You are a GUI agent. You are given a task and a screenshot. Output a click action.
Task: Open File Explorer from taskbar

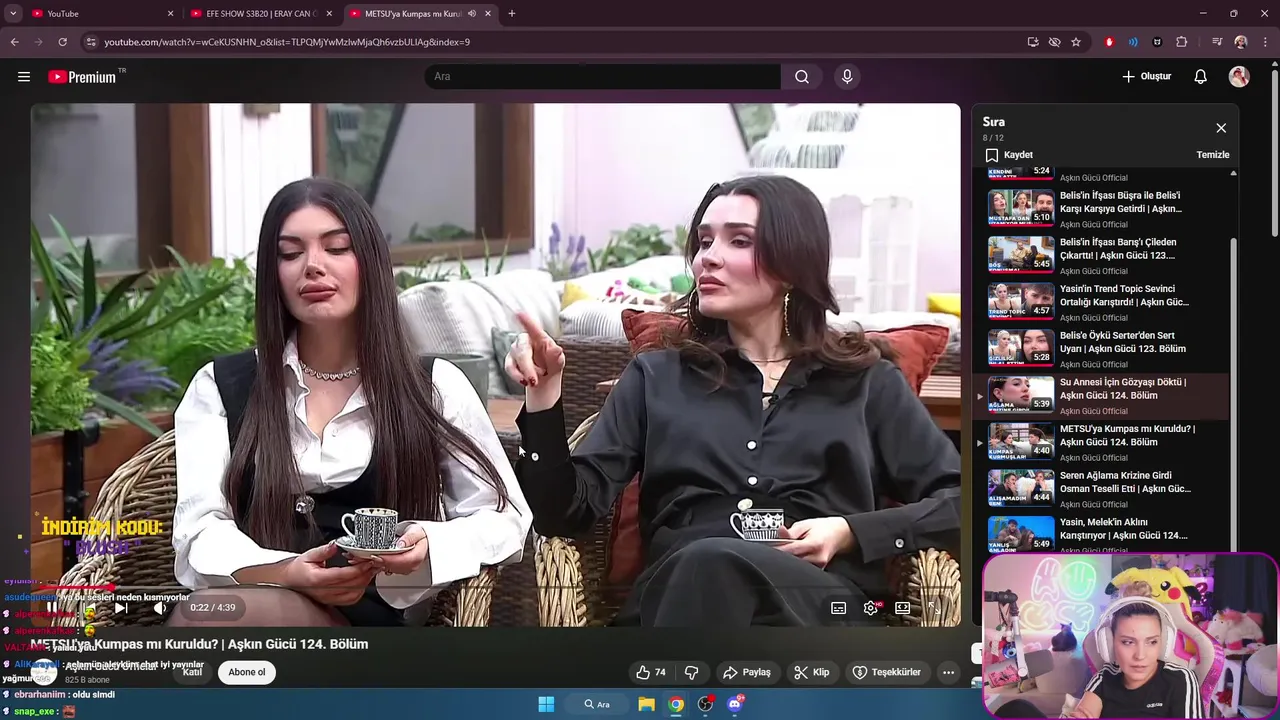[646, 704]
